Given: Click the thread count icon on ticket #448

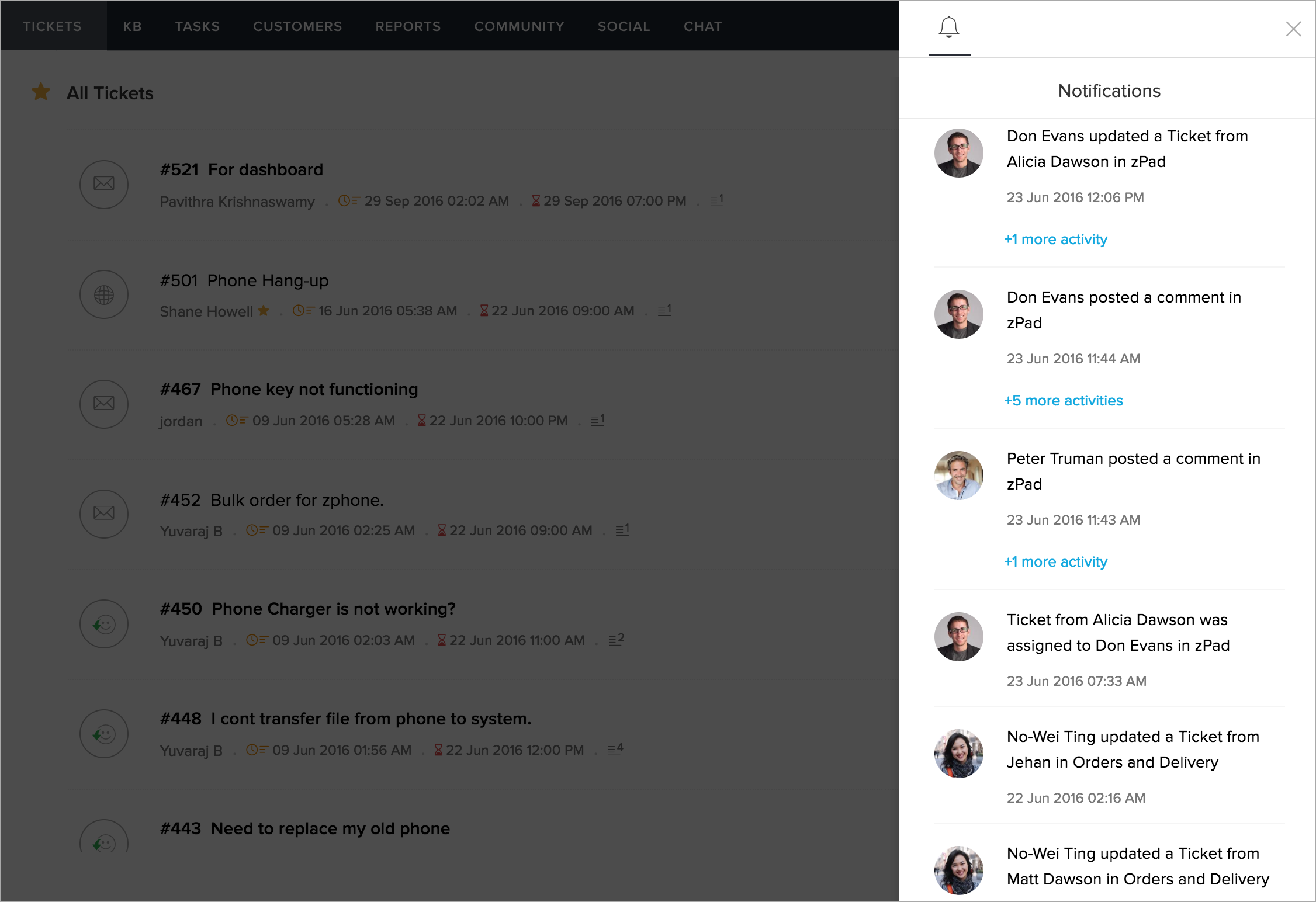Looking at the screenshot, I should (x=615, y=749).
